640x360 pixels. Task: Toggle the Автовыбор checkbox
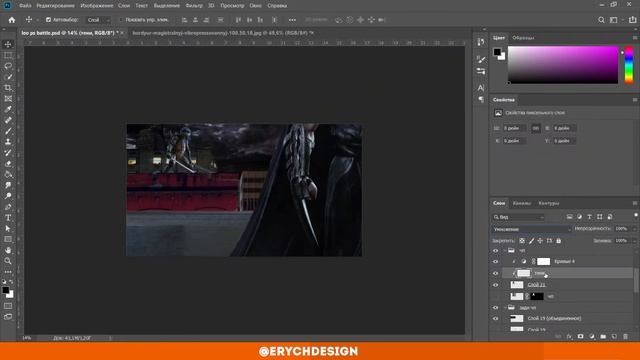(x=48, y=20)
